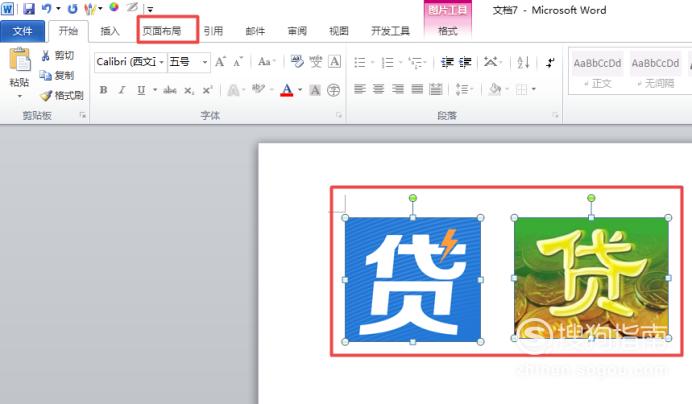
Task: Click the Paste clipboard icon
Action: click(20, 60)
